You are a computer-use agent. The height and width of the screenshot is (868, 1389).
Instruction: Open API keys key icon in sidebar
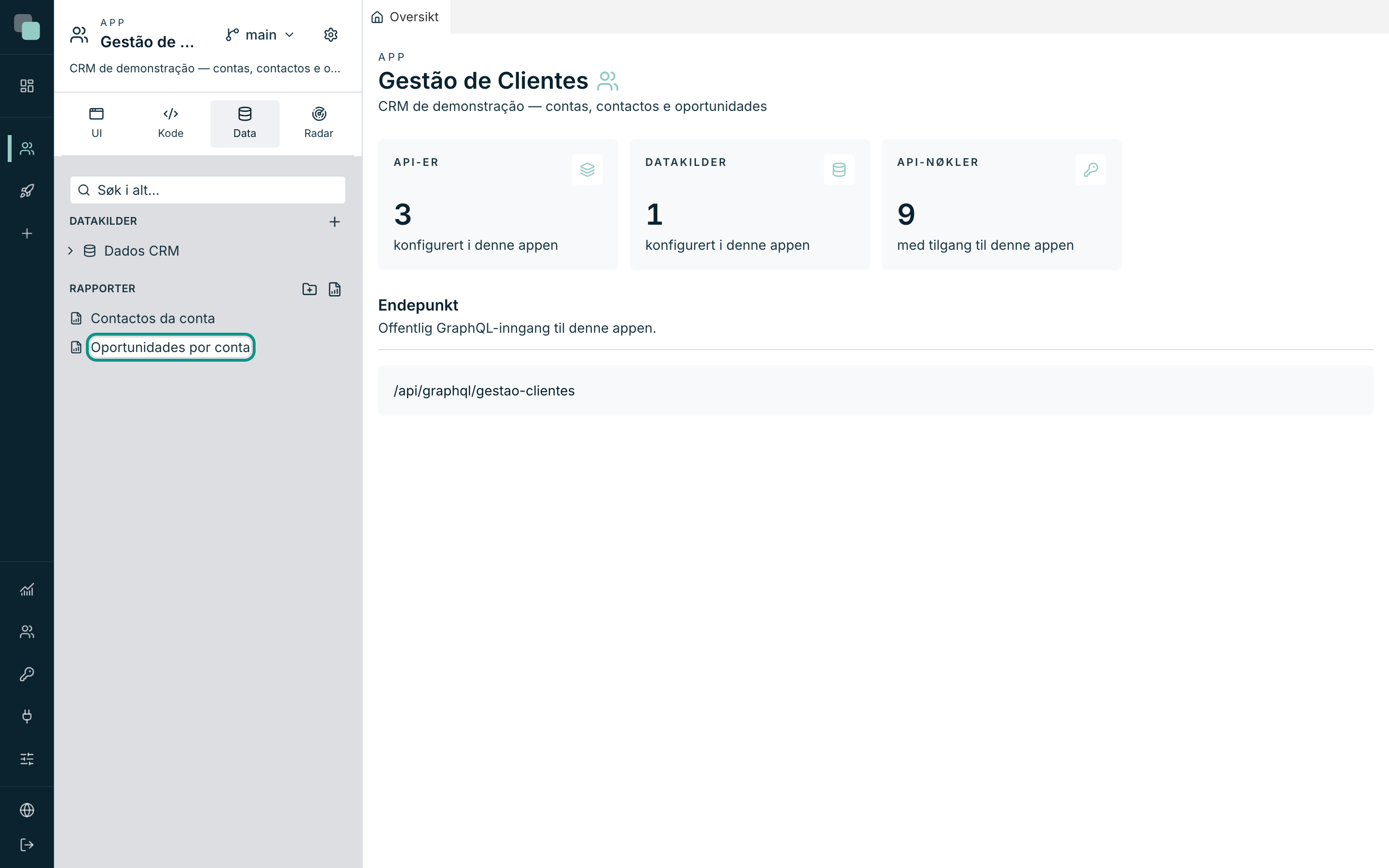pos(27,674)
